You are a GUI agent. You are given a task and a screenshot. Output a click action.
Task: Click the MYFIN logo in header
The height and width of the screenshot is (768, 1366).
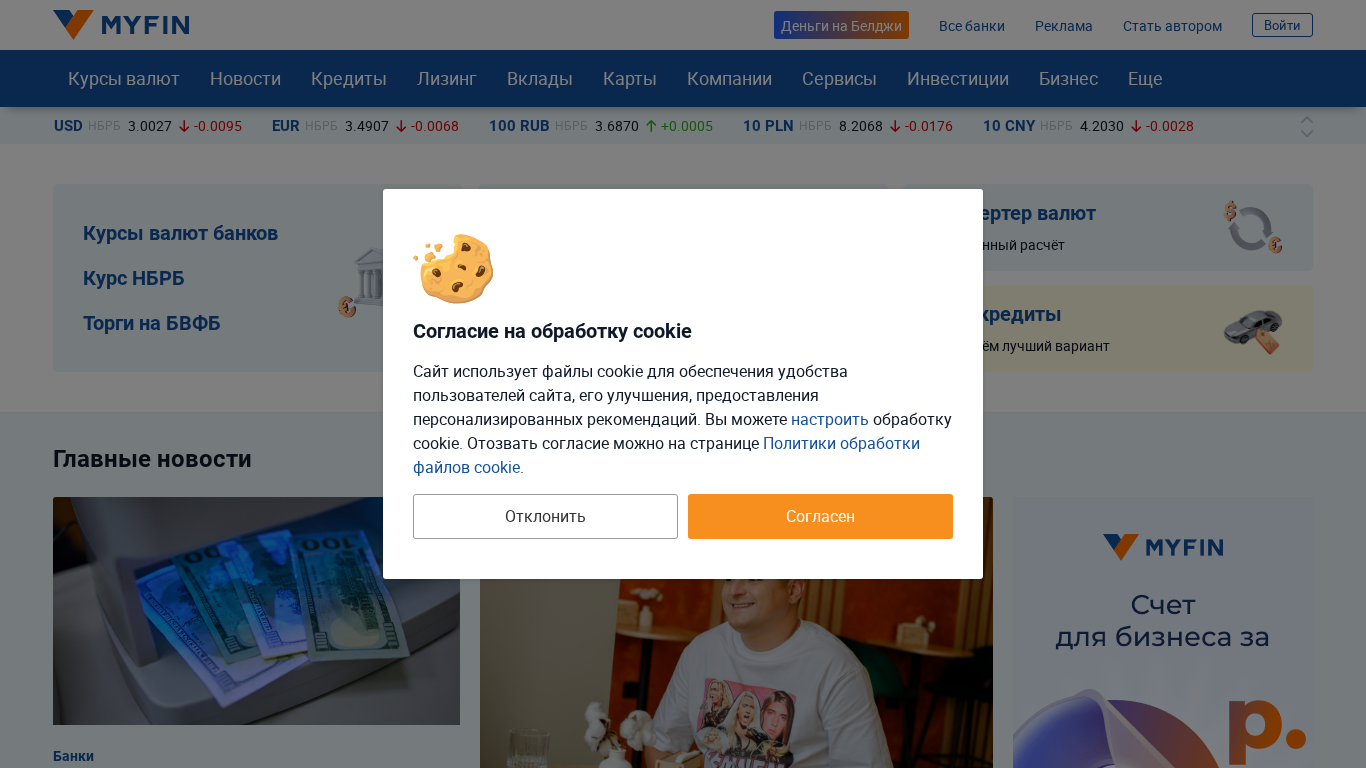point(121,25)
